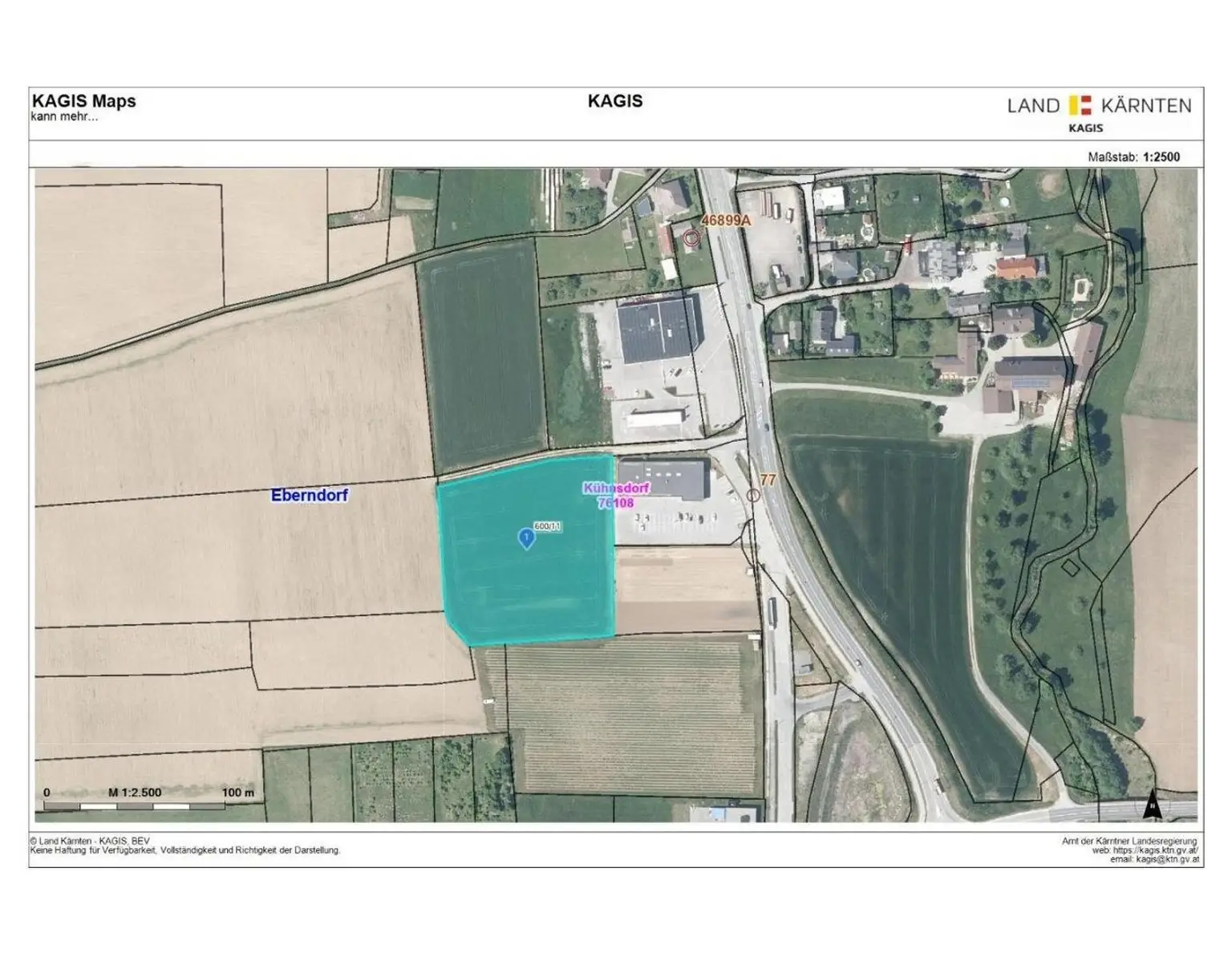Viewport: 1232px width, 953px height.
Task: Click the blue Eberndorf municipality label
Action: point(310,495)
